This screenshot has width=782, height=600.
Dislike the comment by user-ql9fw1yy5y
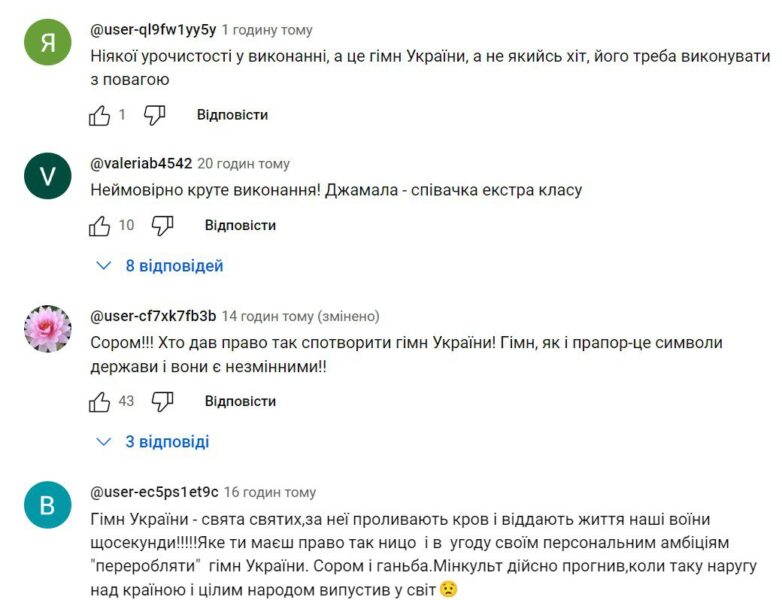click(x=154, y=116)
